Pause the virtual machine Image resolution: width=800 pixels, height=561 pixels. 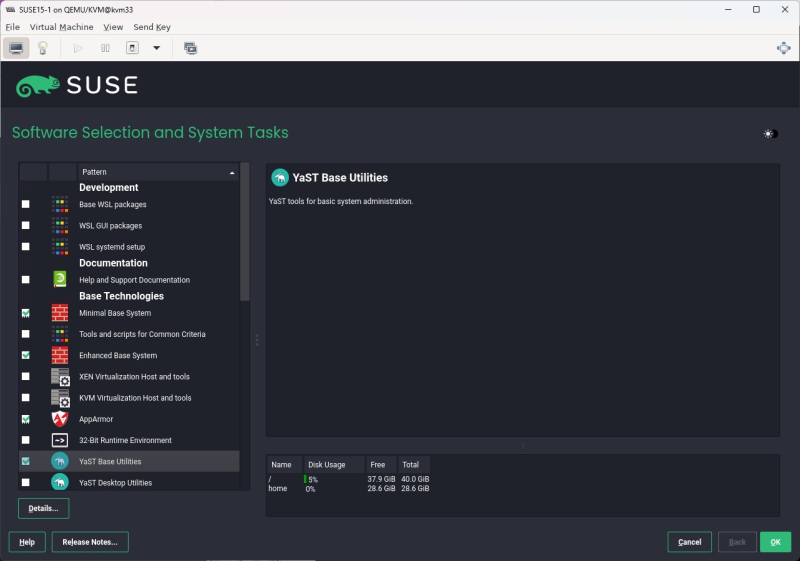click(x=105, y=48)
